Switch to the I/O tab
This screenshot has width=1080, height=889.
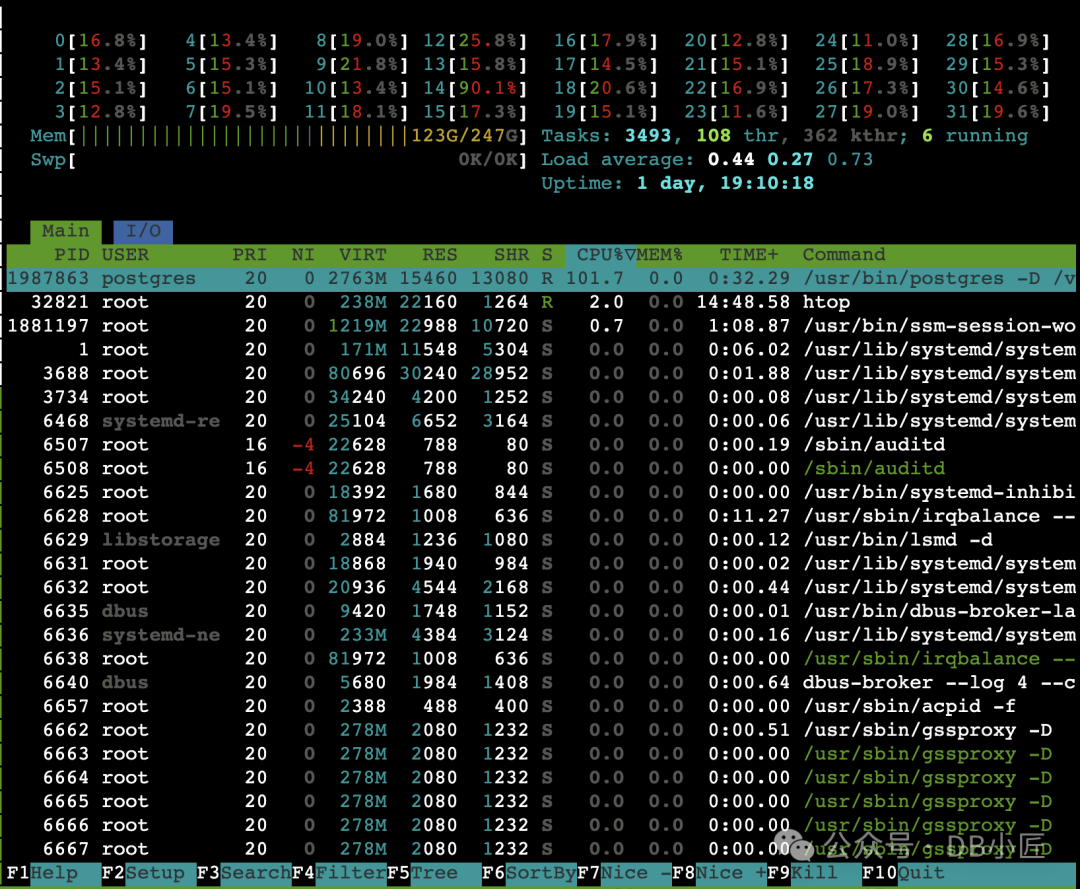tap(143, 231)
